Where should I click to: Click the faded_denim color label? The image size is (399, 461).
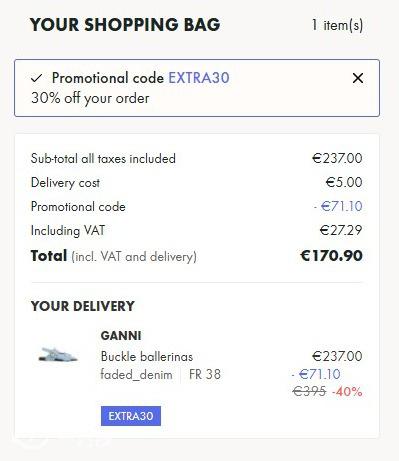(x=137, y=375)
